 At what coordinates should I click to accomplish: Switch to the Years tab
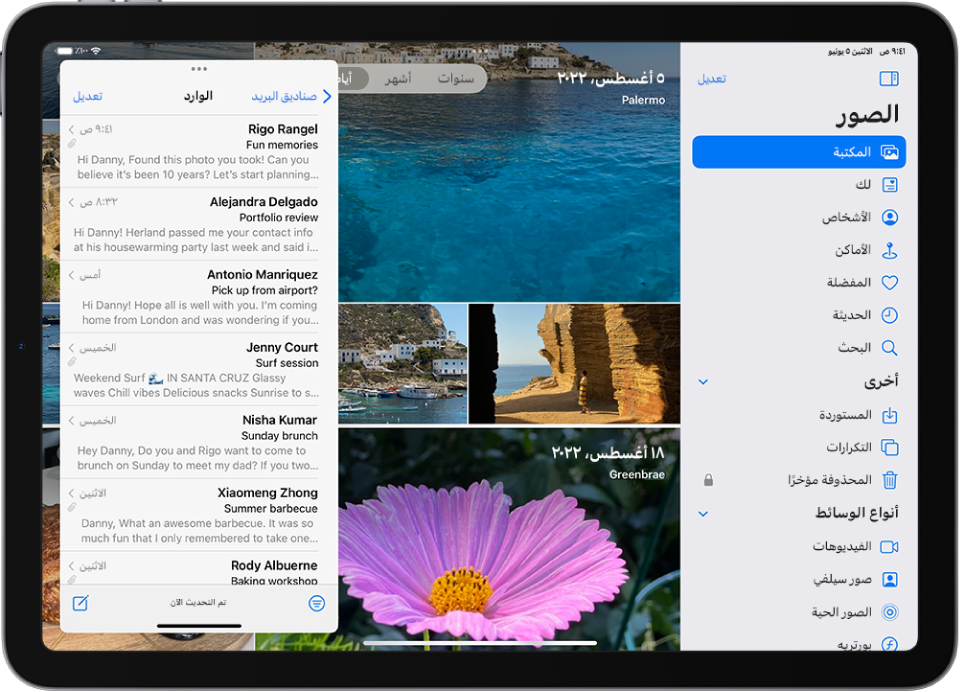coord(455,79)
